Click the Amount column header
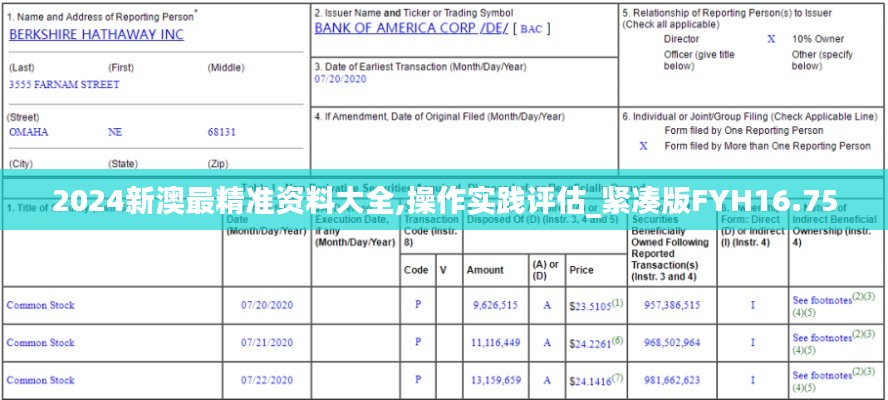This screenshot has width=888, height=400. tap(485, 270)
